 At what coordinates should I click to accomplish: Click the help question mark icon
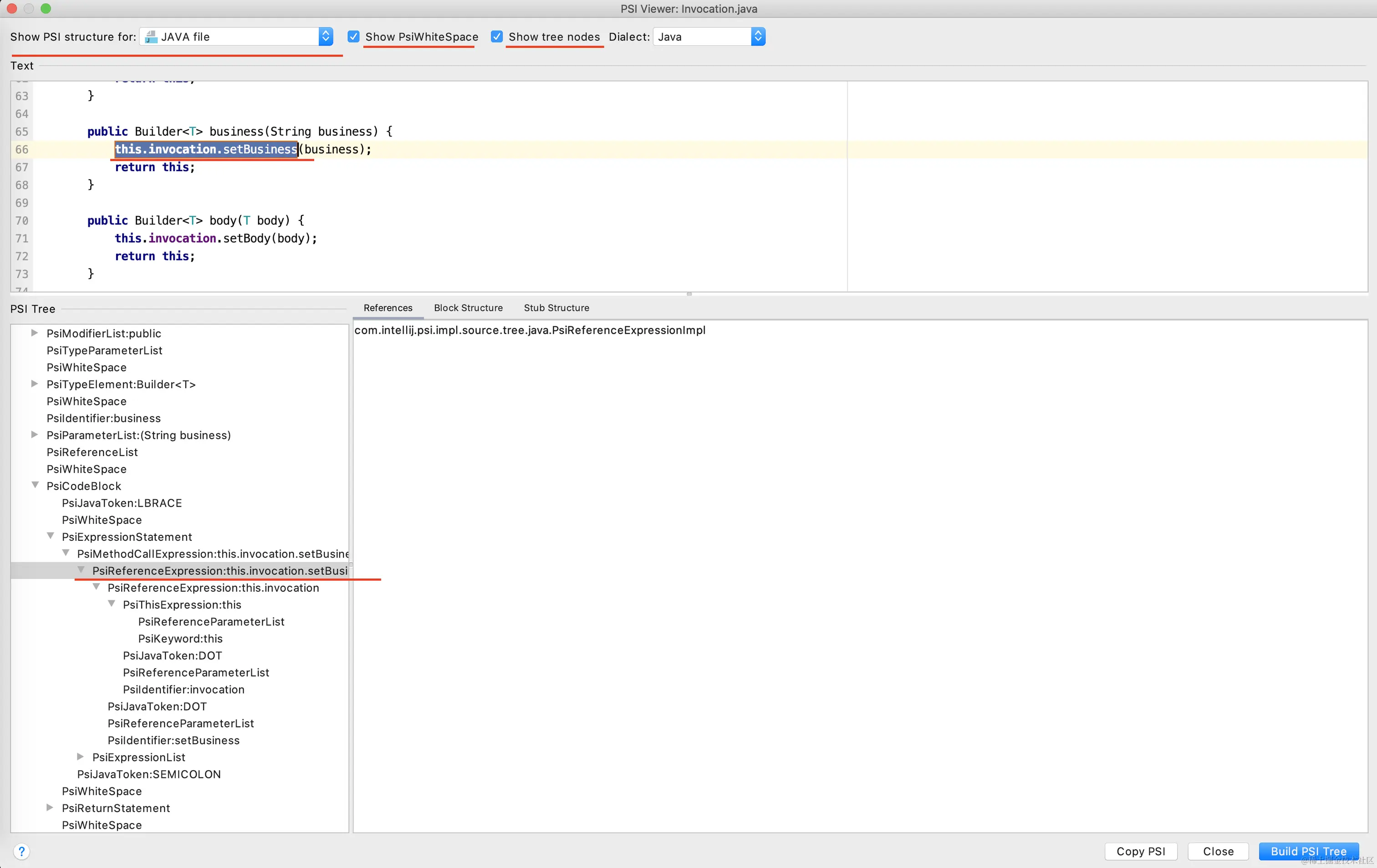click(22, 851)
